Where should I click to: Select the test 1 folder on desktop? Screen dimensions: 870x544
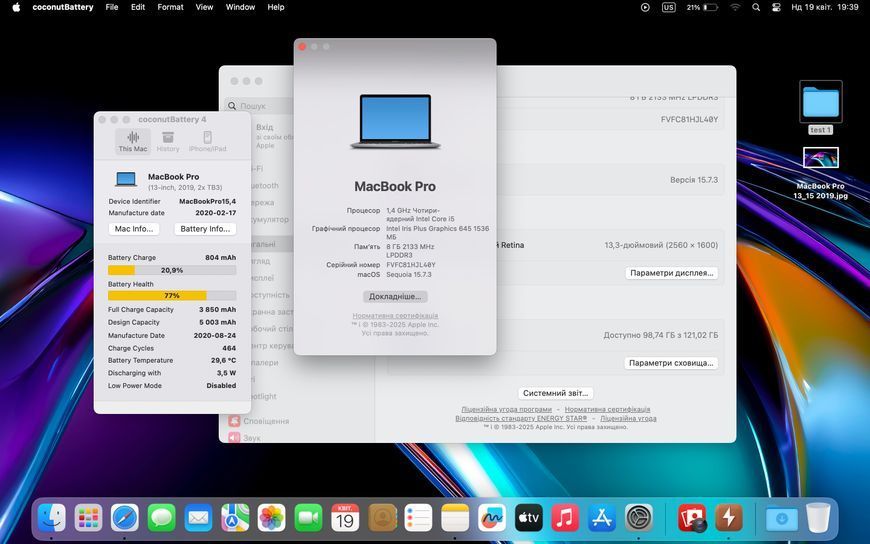pos(821,107)
